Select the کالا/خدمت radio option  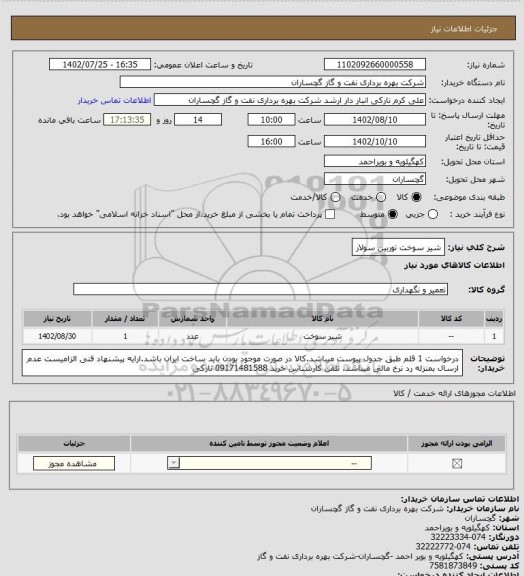click(x=335, y=197)
